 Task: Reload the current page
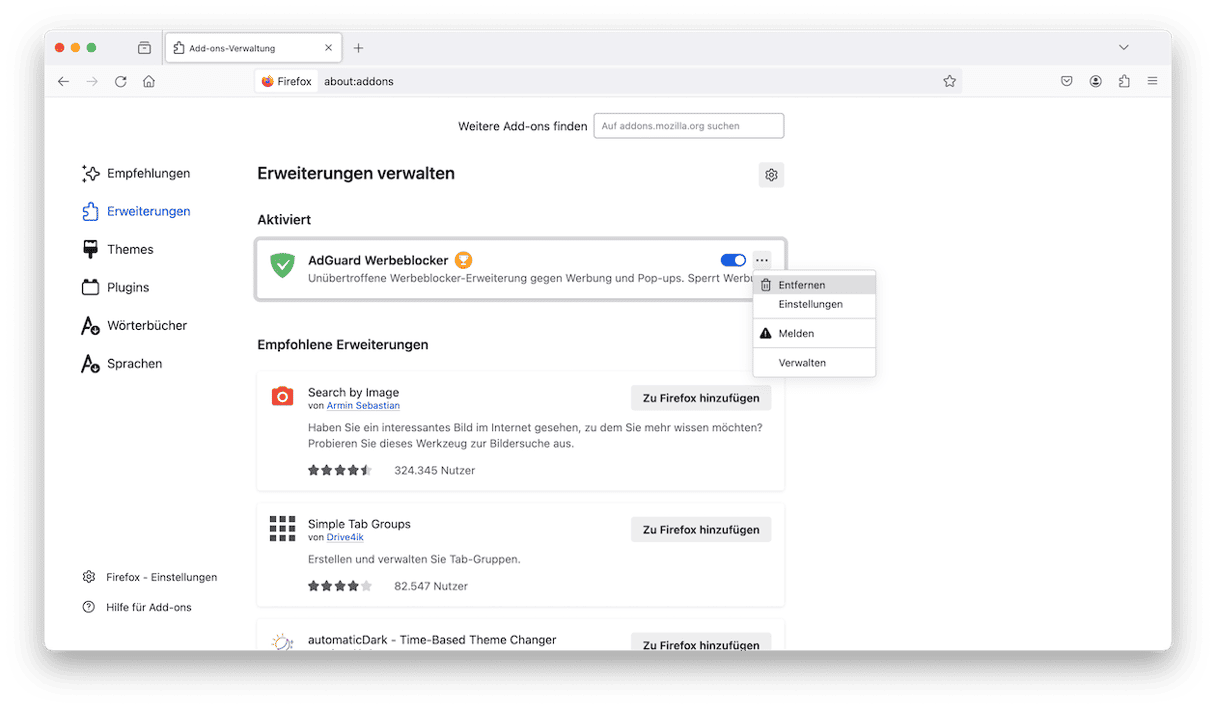pos(121,81)
